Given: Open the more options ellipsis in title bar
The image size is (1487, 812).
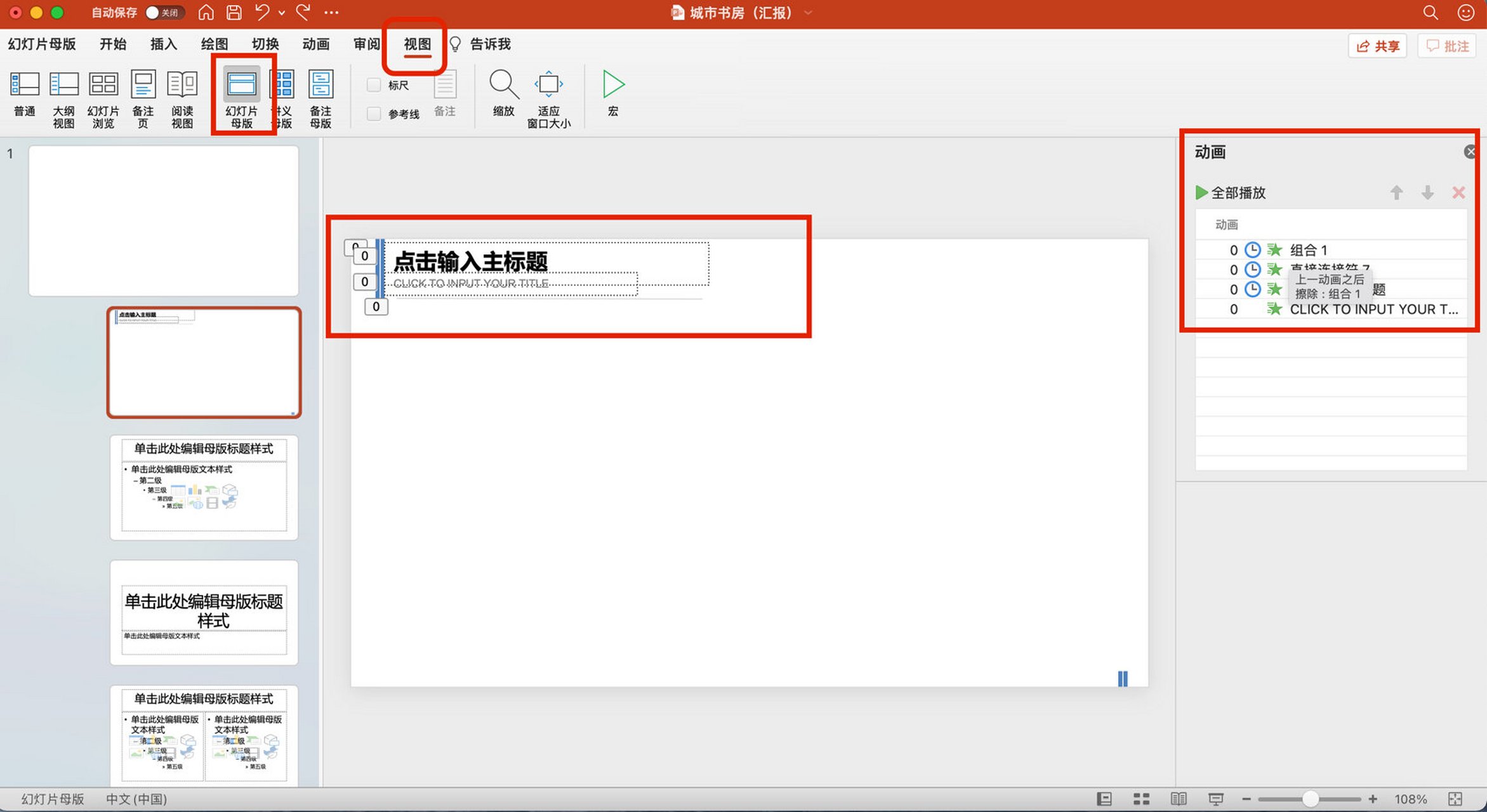Looking at the screenshot, I should point(331,12).
